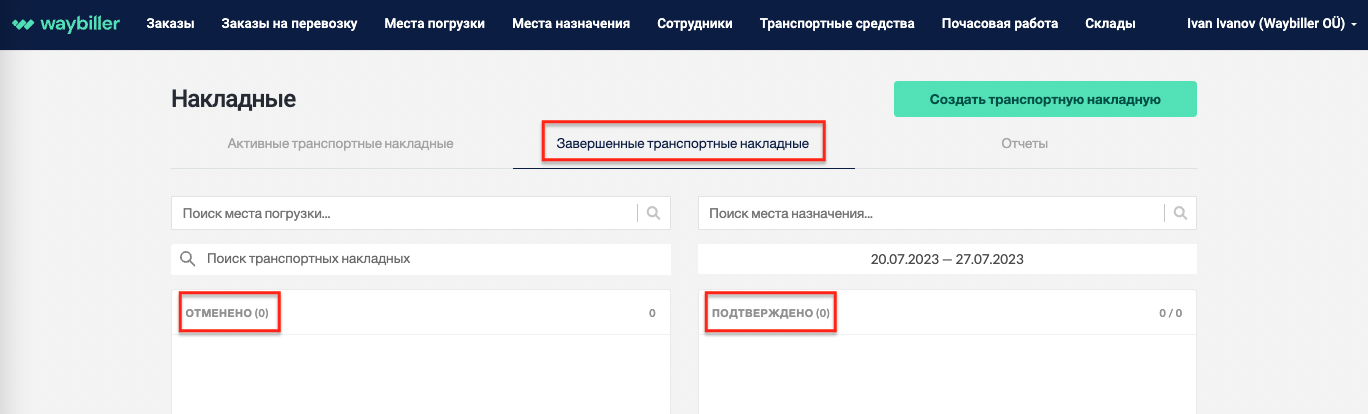This screenshot has width=1368, height=414.
Task: Open the Сотрудники section
Action: coord(695,23)
